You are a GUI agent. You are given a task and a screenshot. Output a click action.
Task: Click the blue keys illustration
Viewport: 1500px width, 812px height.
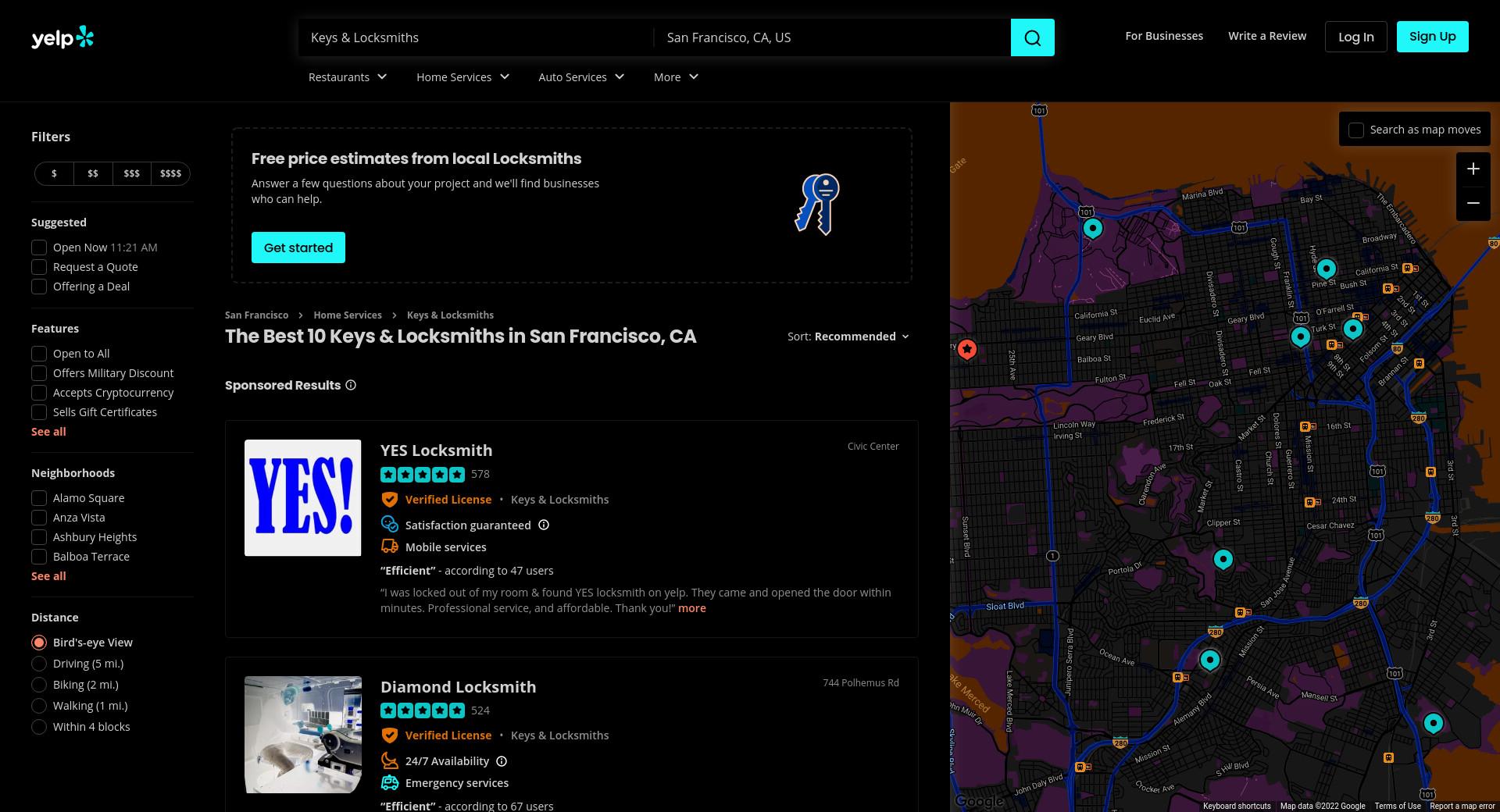coord(817,205)
